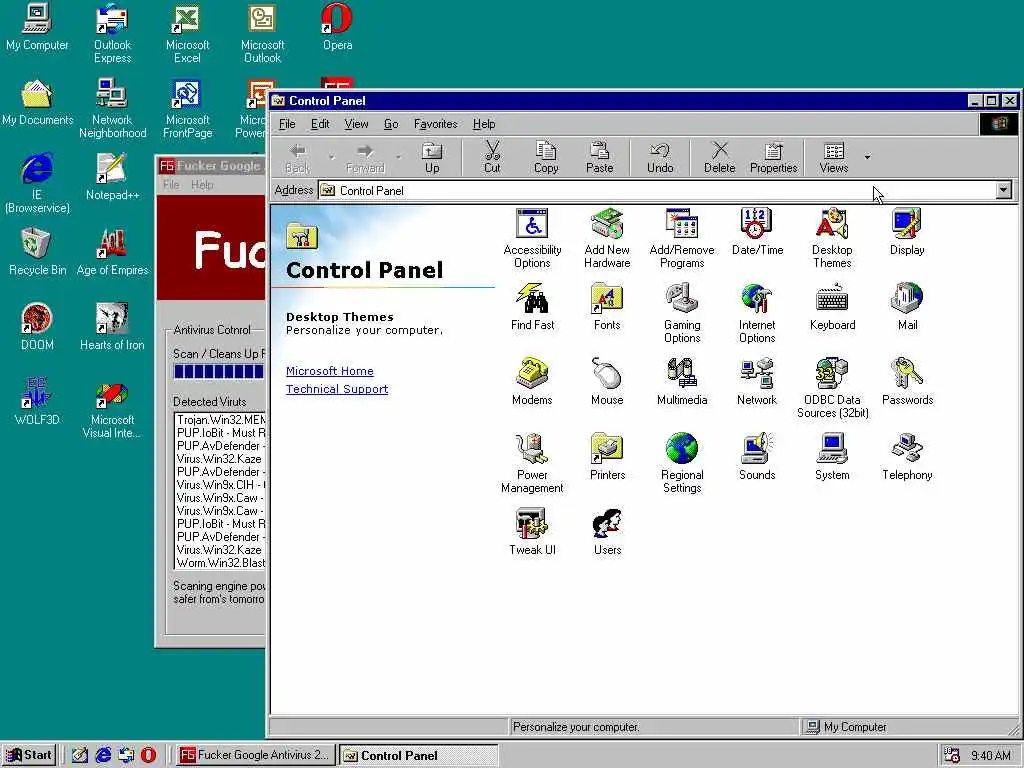Select Recycle Bin desktop icon
This screenshot has width=1024, height=768.
click(x=37, y=252)
